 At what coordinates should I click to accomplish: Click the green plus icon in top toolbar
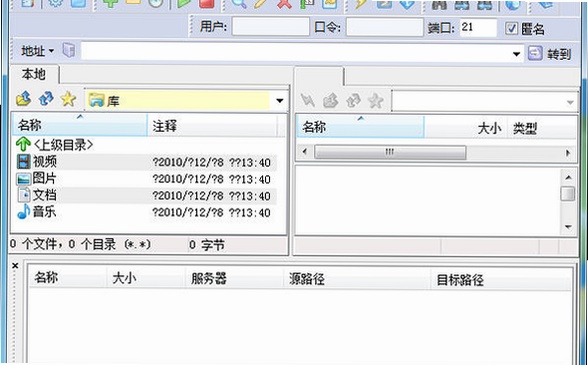coord(110,3)
